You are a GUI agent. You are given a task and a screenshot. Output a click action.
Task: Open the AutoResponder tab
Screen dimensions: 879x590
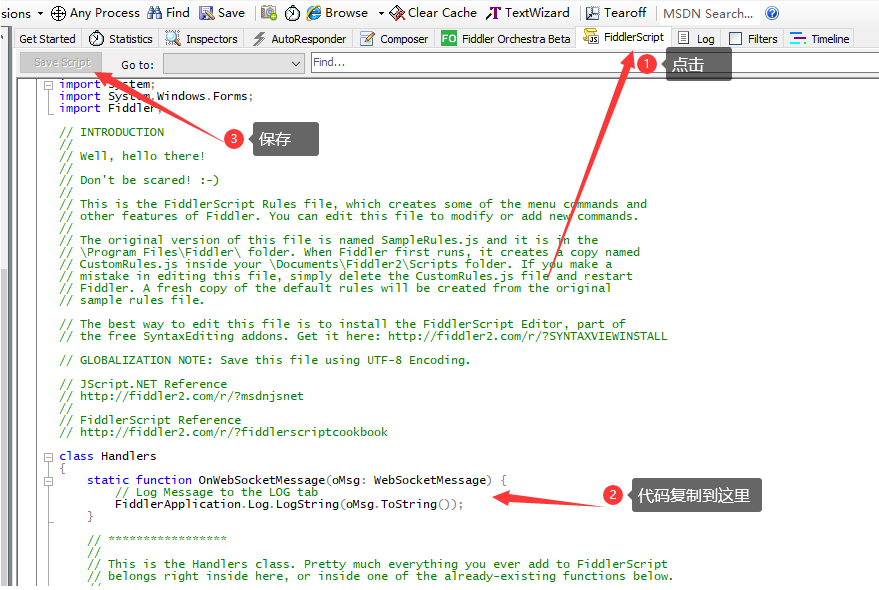299,39
